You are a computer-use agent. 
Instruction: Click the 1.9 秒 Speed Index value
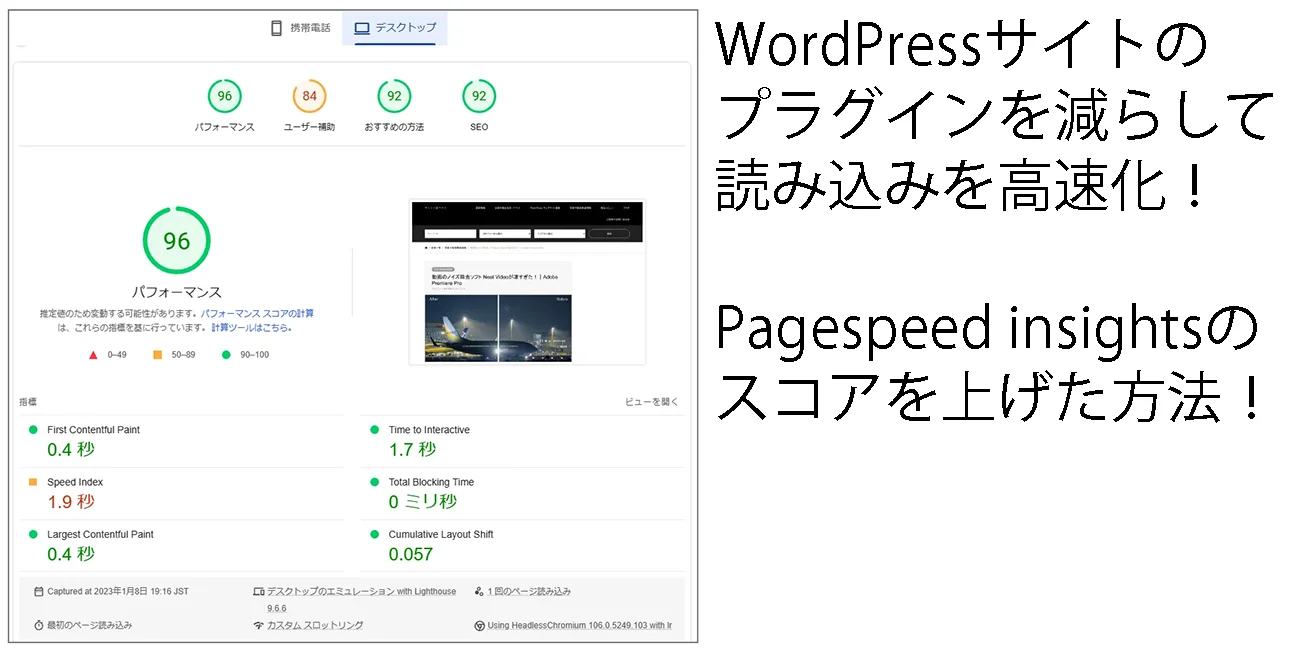[x=71, y=502]
